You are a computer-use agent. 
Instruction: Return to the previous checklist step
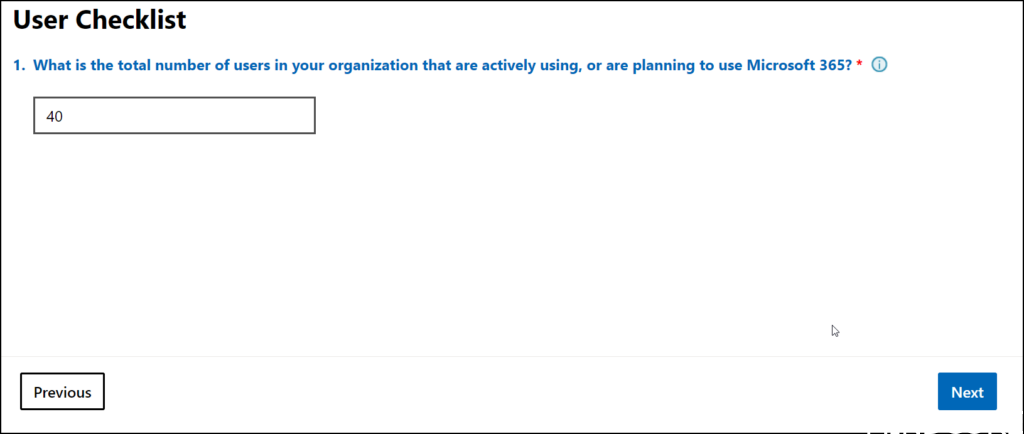[x=62, y=392]
